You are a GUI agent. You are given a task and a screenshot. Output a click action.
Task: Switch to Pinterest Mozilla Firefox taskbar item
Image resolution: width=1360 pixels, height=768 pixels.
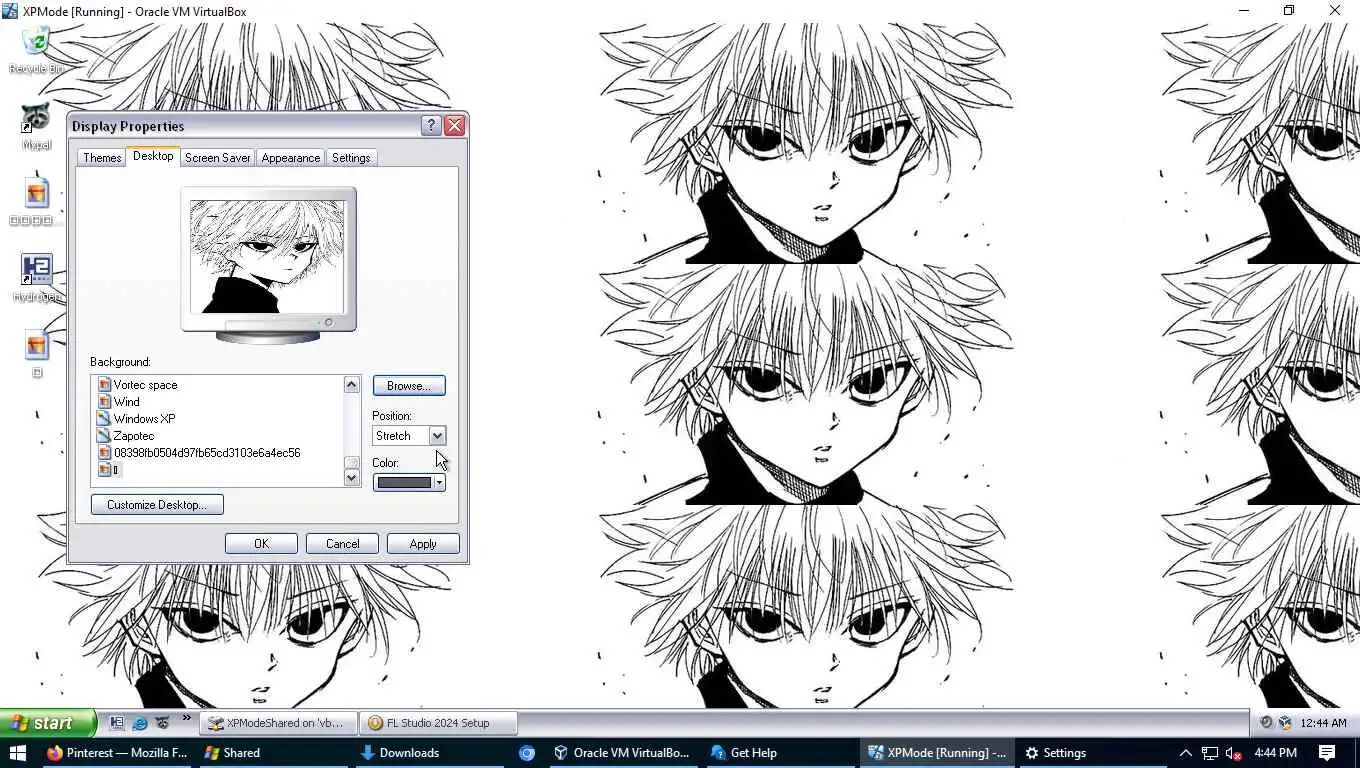[x=116, y=753]
